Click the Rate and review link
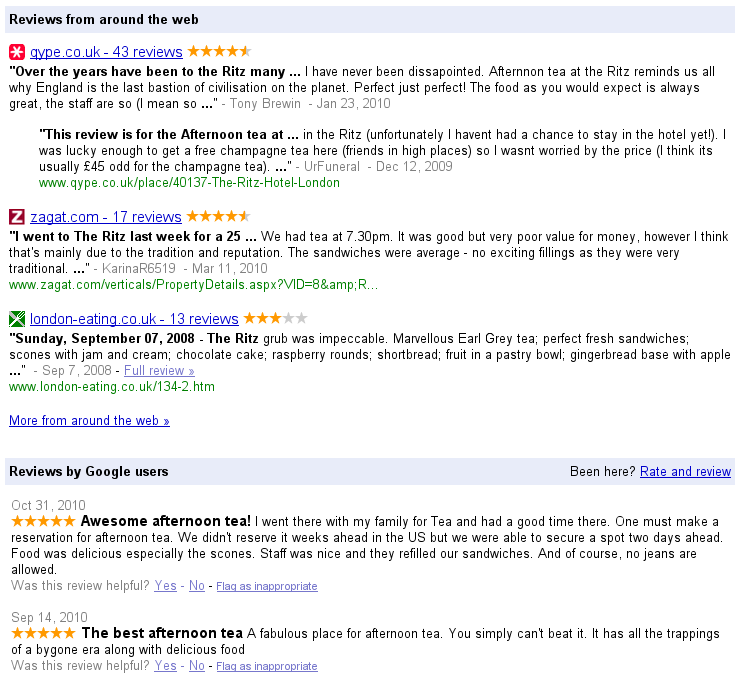 (685, 472)
